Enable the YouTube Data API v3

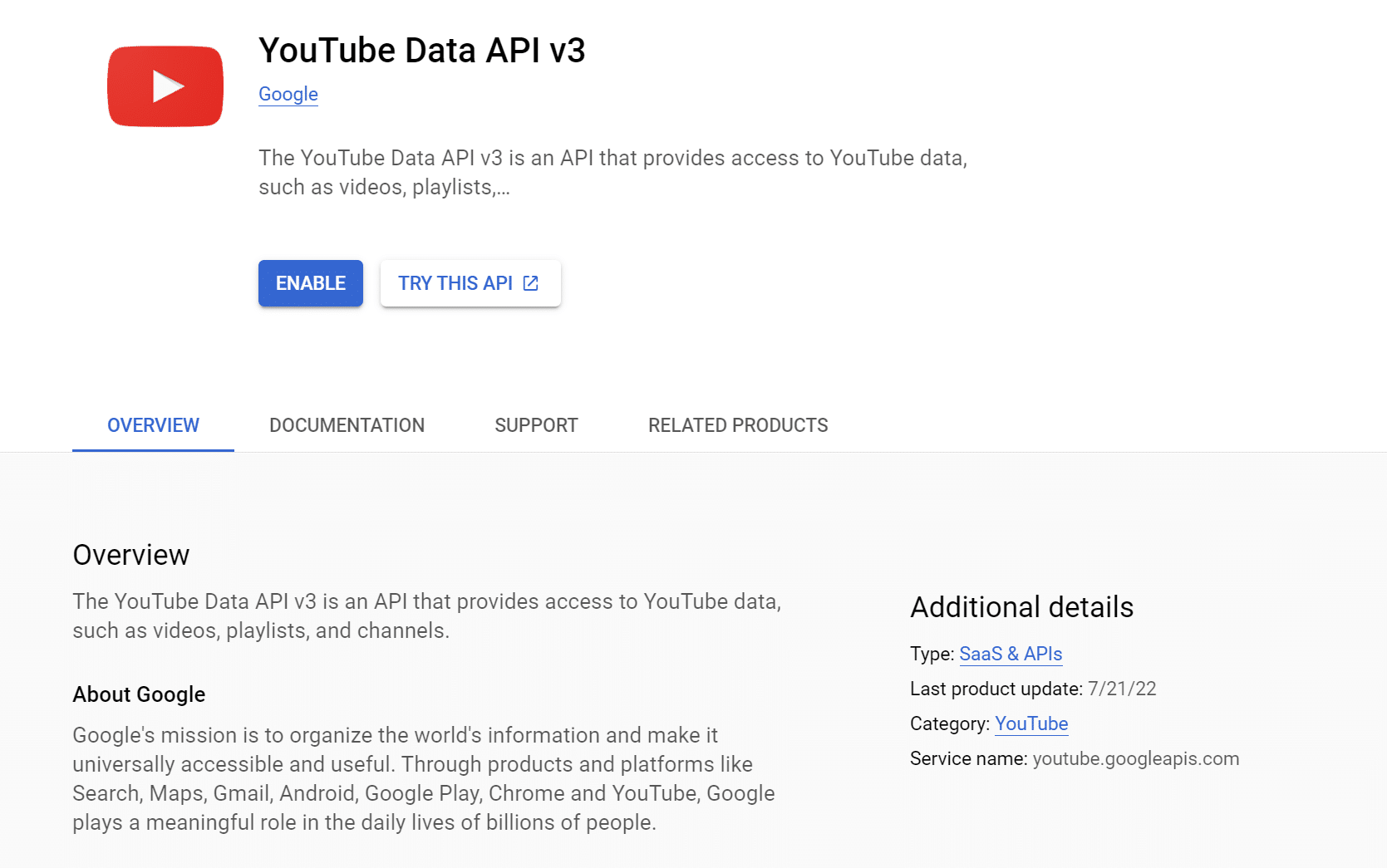(310, 282)
